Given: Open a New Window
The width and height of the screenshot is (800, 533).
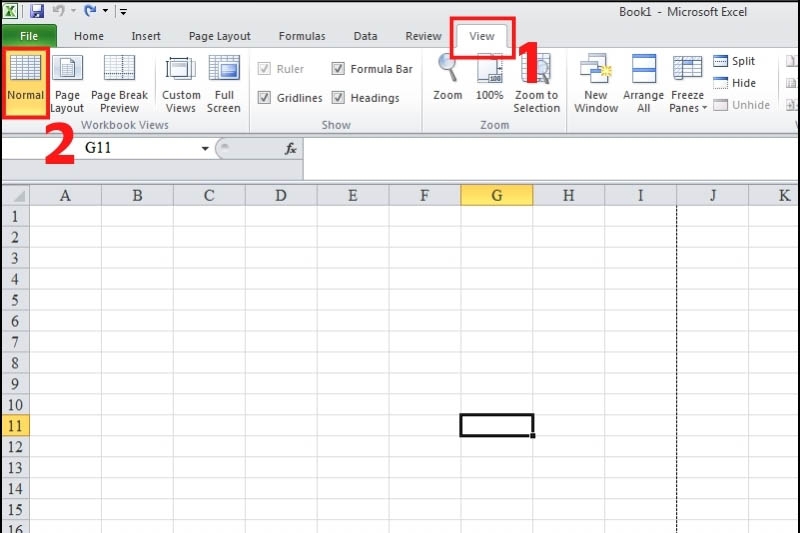Looking at the screenshot, I should 595,84.
